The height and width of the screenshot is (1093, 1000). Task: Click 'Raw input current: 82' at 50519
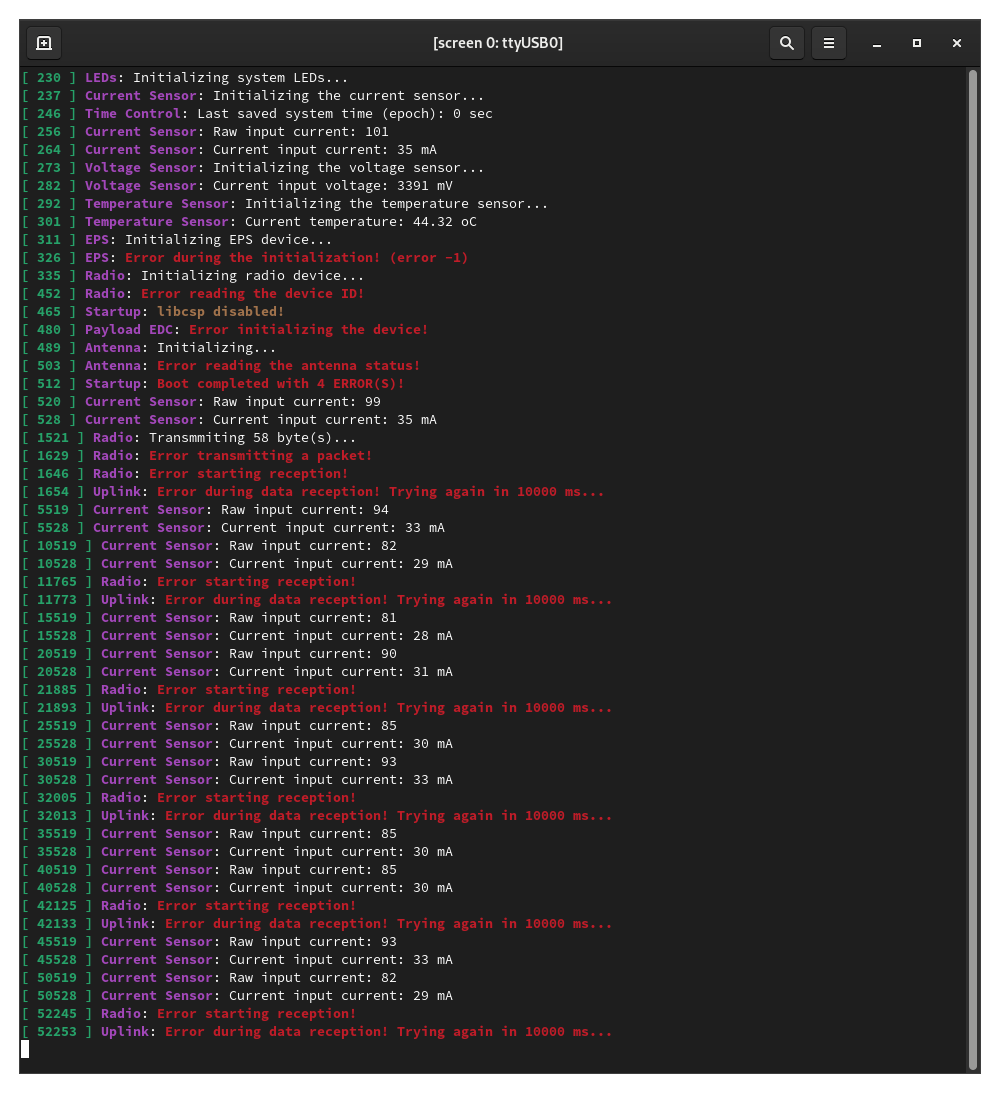pos(313,979)
